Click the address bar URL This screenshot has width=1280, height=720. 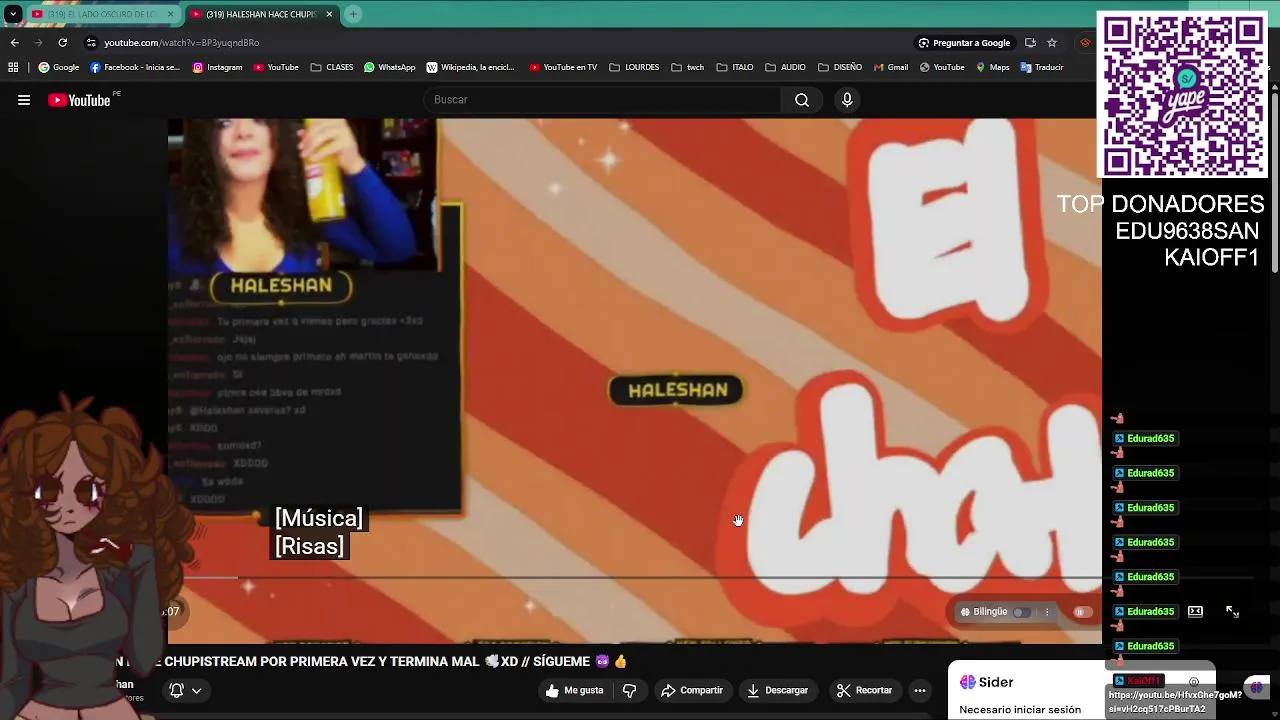[182, 43]
